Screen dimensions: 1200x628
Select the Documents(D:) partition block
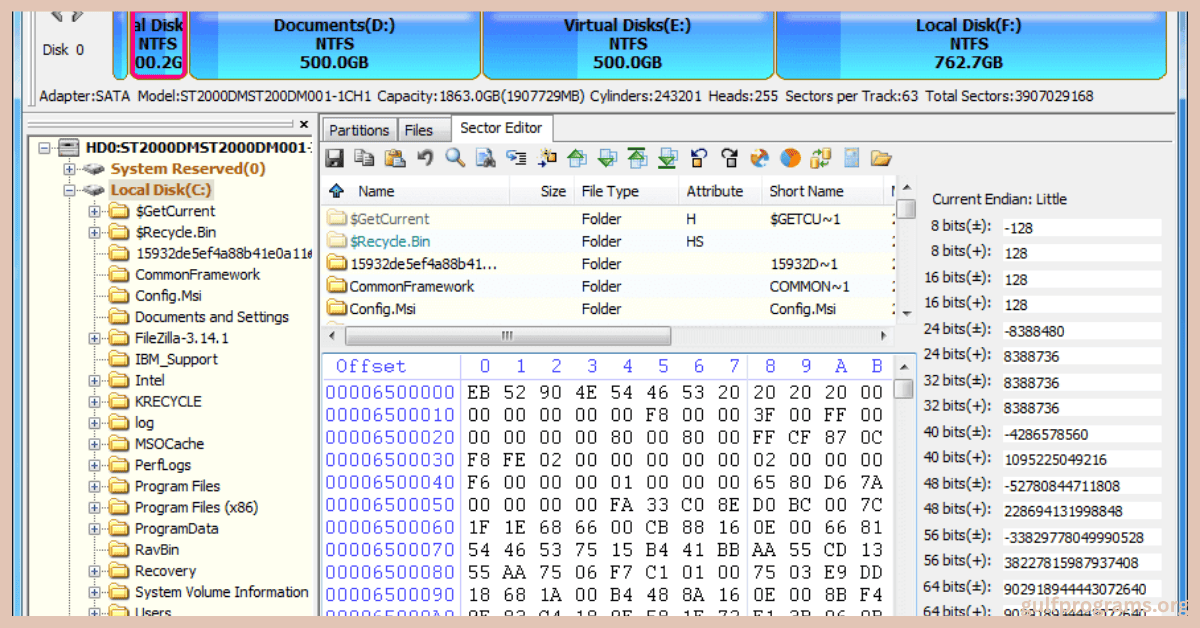click(335, 42)
